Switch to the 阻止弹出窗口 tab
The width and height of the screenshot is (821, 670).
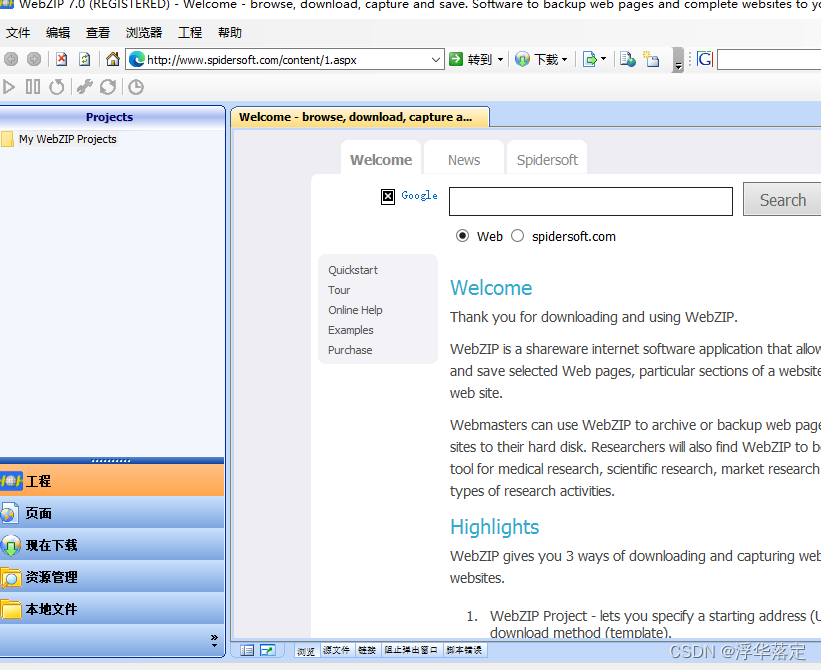coord(411,650)
